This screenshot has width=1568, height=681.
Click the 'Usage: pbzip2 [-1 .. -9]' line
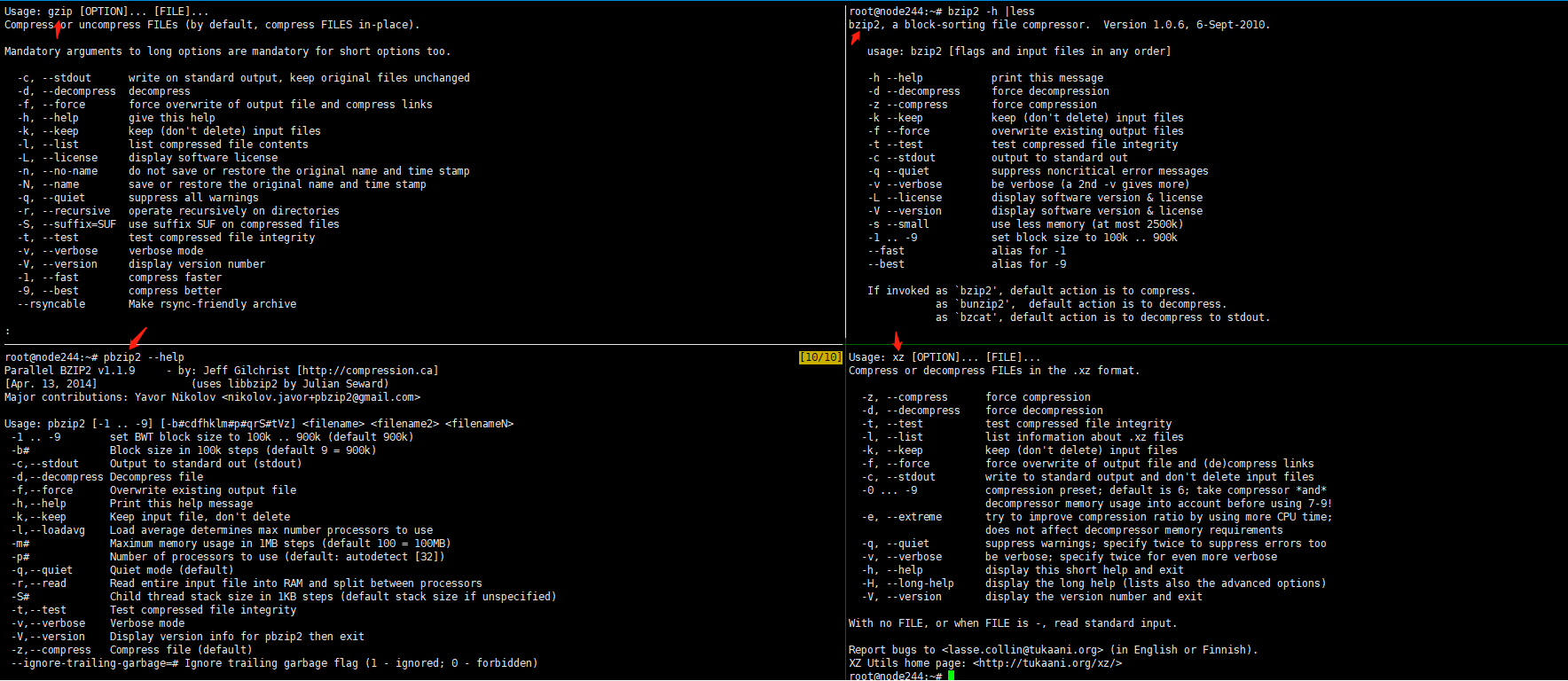(259, 424)
